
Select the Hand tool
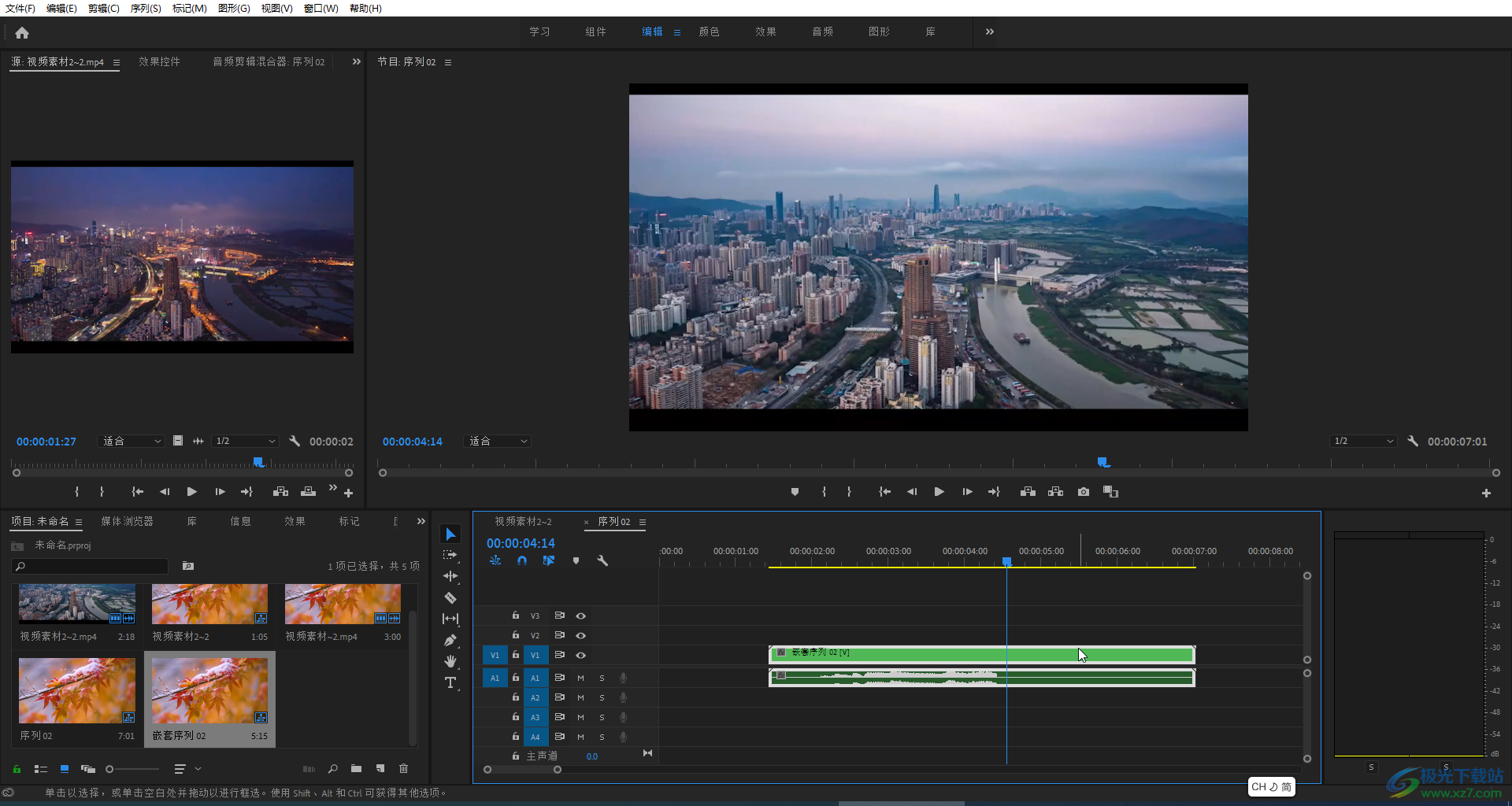tap(450, 661)
